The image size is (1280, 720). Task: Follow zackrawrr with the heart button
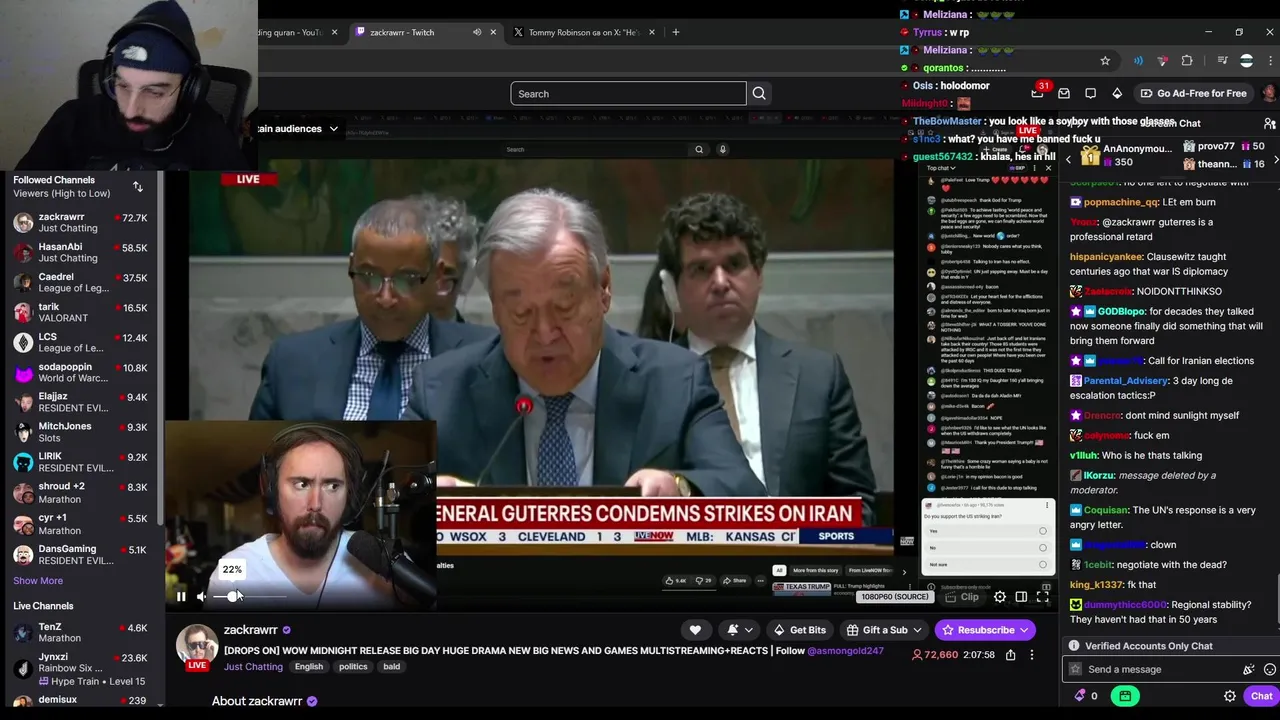695,630
